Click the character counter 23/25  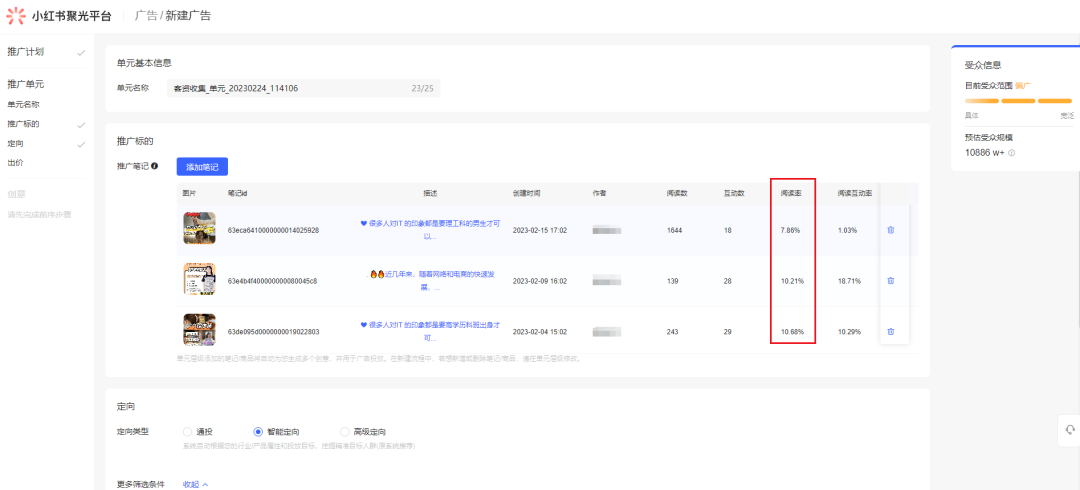pos(422,88)
